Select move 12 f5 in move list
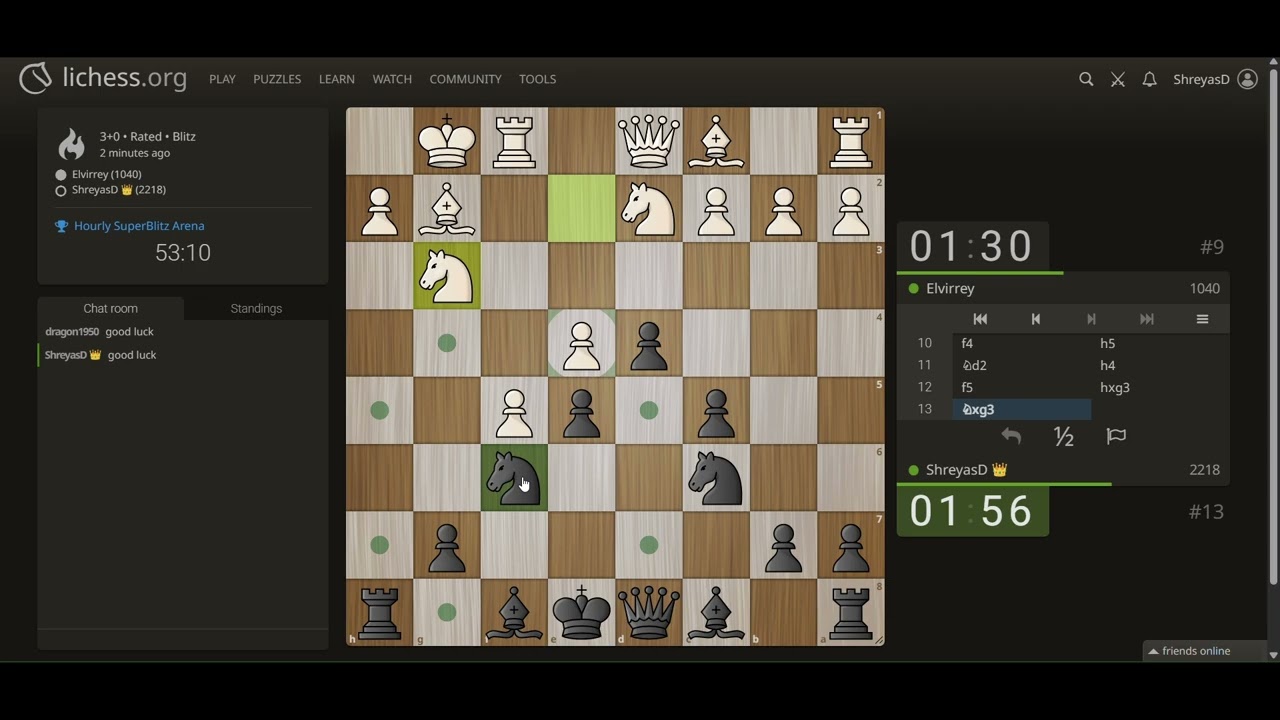Viewport: 1280px width, 720px height. [x=1021, y=387]
